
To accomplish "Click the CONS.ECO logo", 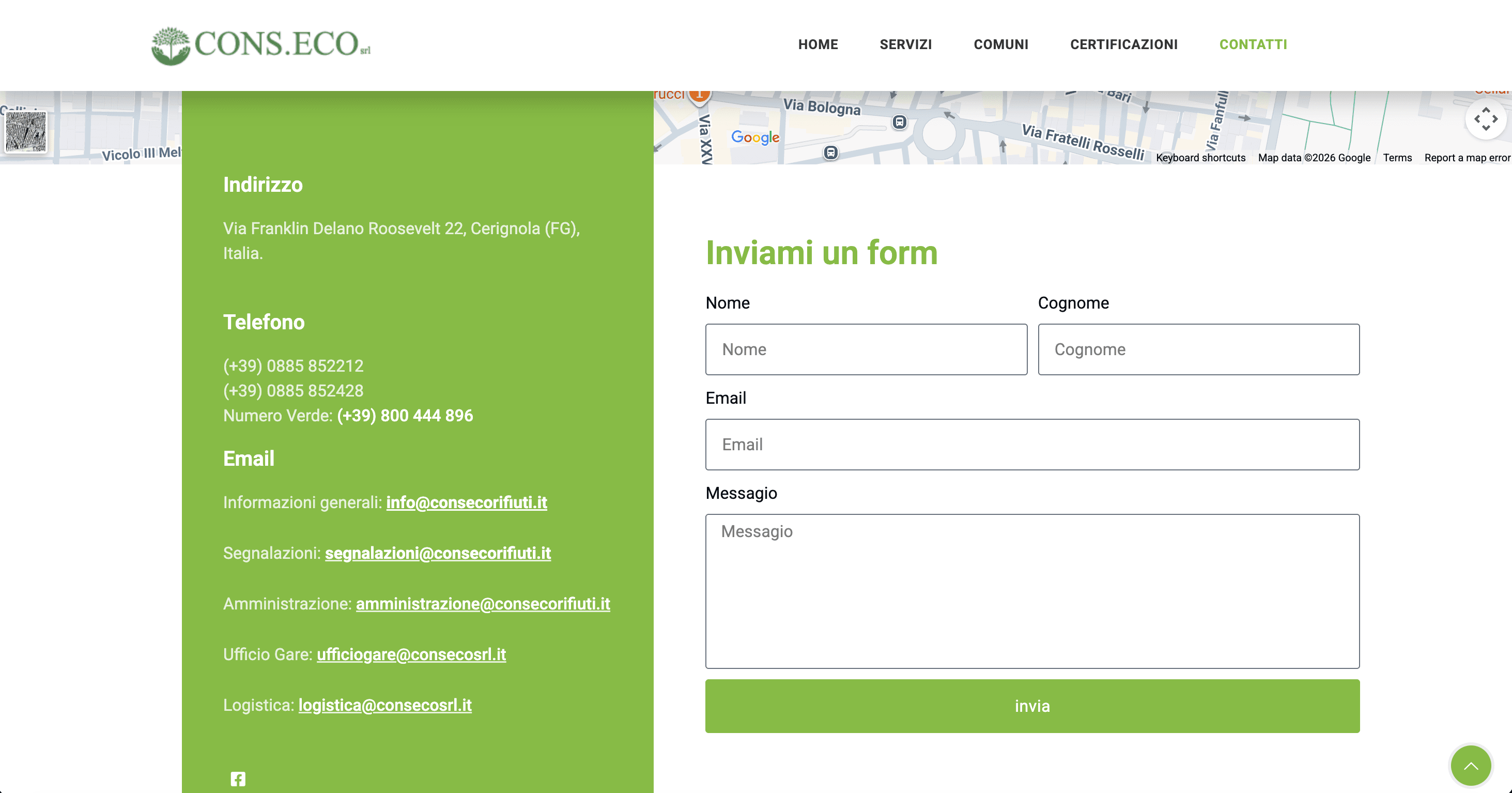I will [260, 45].
